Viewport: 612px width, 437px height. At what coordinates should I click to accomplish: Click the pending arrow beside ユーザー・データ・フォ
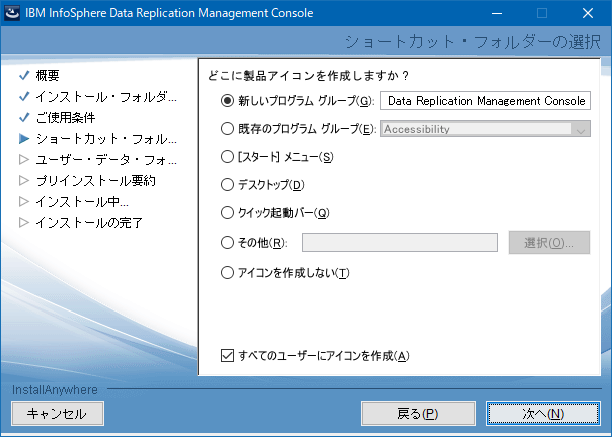pos(24,159)
